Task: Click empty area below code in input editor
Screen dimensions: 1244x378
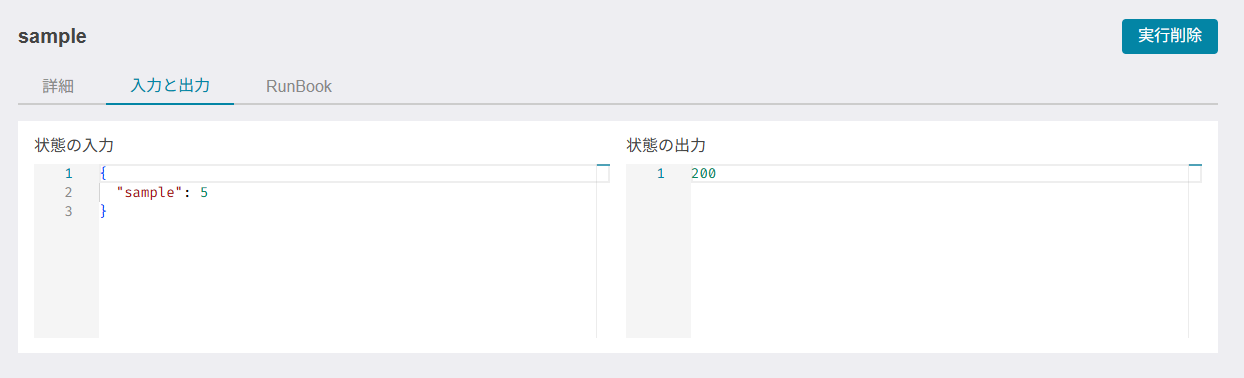Action: pyautogui.click(x=347, y=280)
